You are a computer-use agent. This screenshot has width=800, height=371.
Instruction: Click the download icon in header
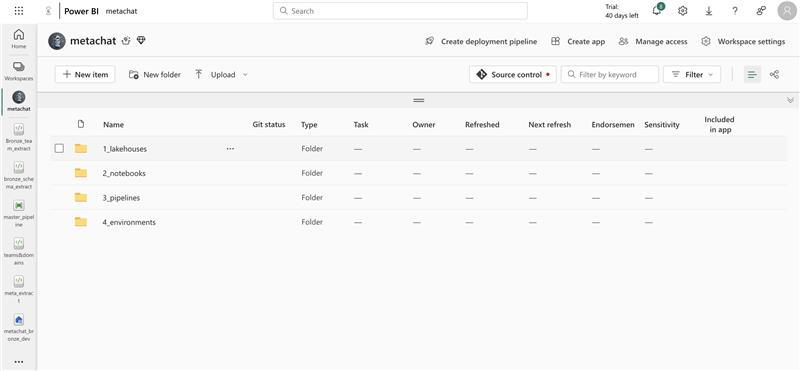click(x=709, y=11)
